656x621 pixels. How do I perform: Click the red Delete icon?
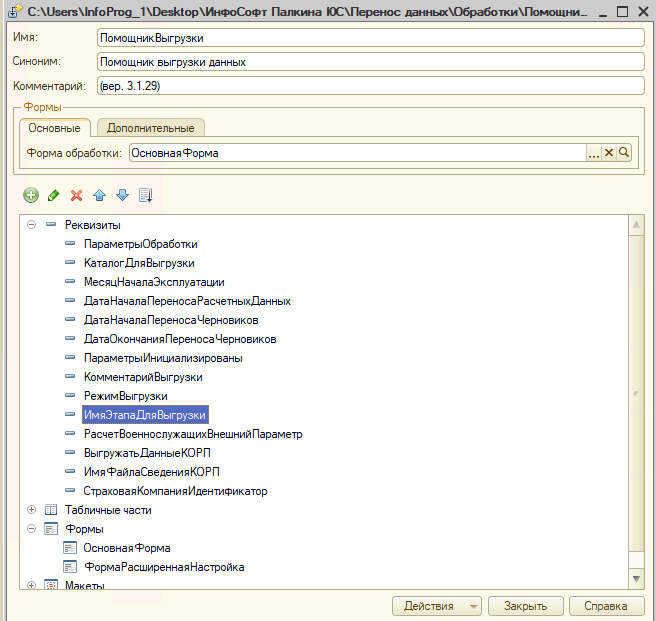pyautogui.click(x=76, y=194)
